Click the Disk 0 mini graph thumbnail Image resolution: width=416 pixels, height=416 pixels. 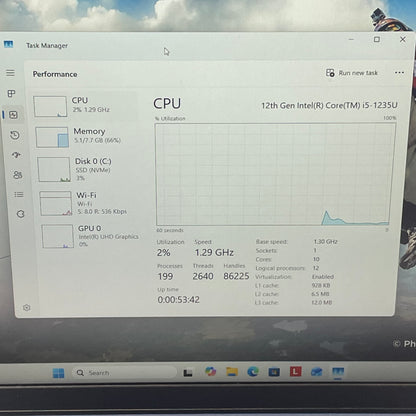pyautogui.click(x=54, y=170)
